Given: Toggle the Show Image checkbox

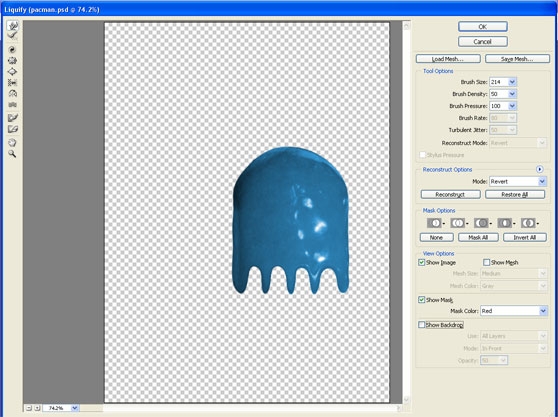Looking at the screenshot, I should (x=422, y=263).
